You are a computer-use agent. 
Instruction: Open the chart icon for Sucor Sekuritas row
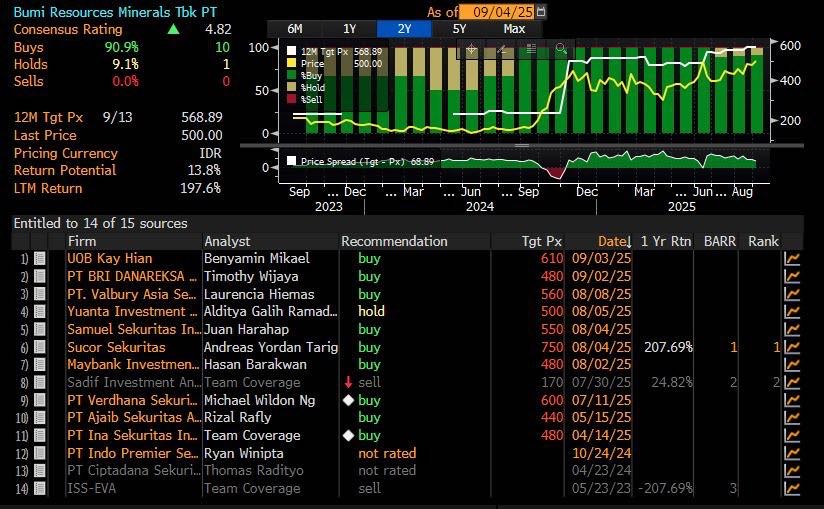792,347
